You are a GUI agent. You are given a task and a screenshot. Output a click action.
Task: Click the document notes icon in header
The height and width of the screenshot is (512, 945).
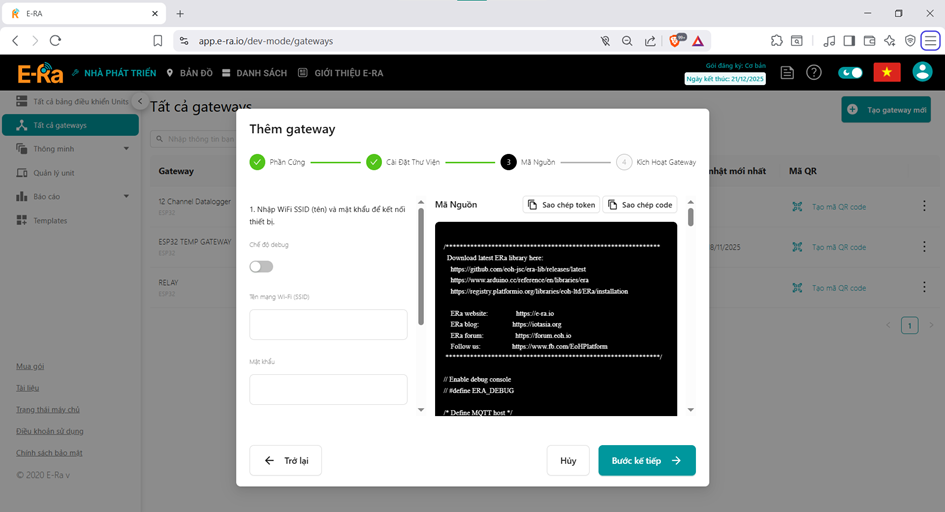point(787,72)
